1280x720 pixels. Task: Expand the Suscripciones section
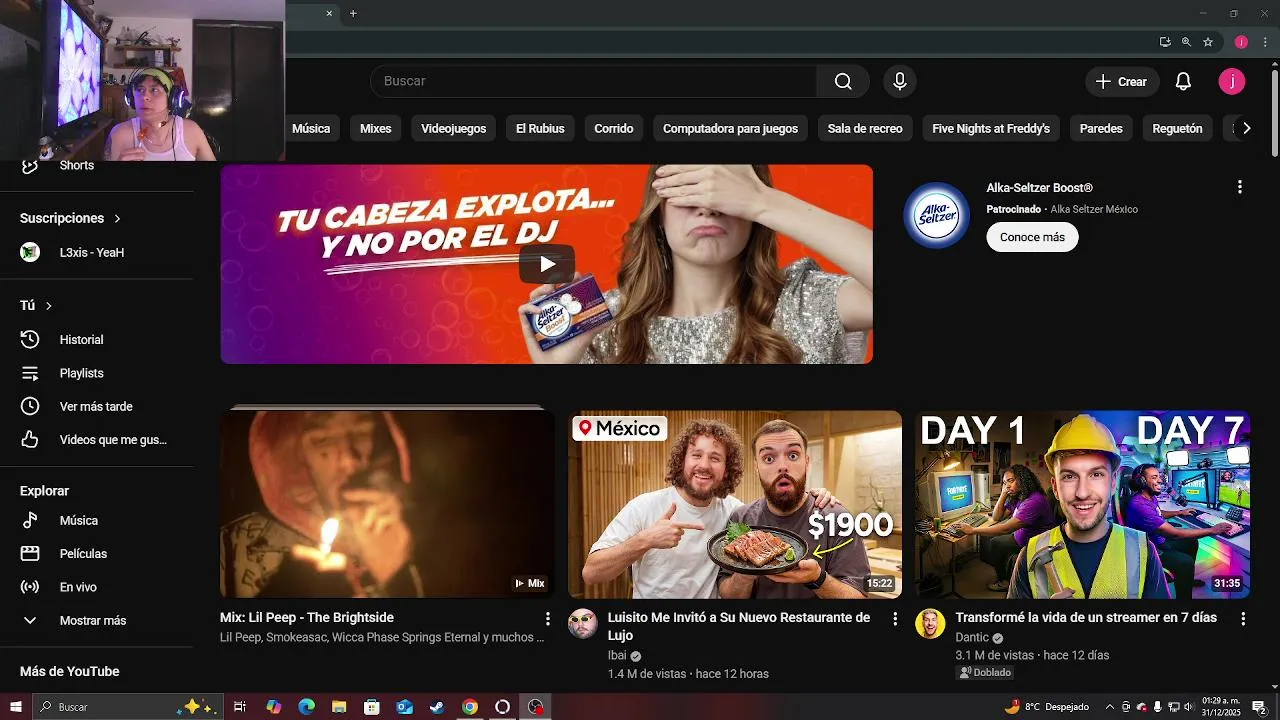[70, 218]
